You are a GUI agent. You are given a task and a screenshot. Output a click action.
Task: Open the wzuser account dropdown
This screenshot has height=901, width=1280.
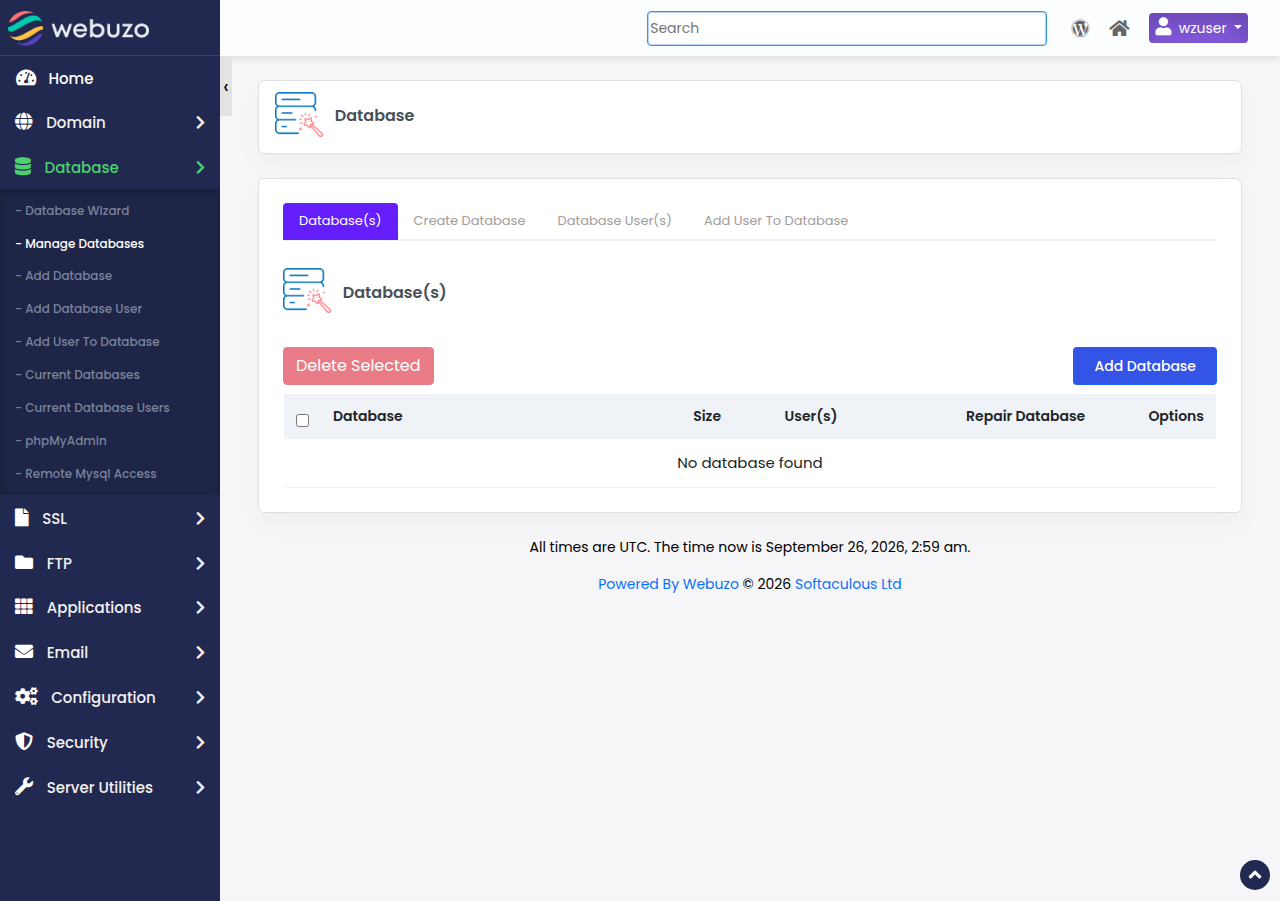(x=1198, y=28)
